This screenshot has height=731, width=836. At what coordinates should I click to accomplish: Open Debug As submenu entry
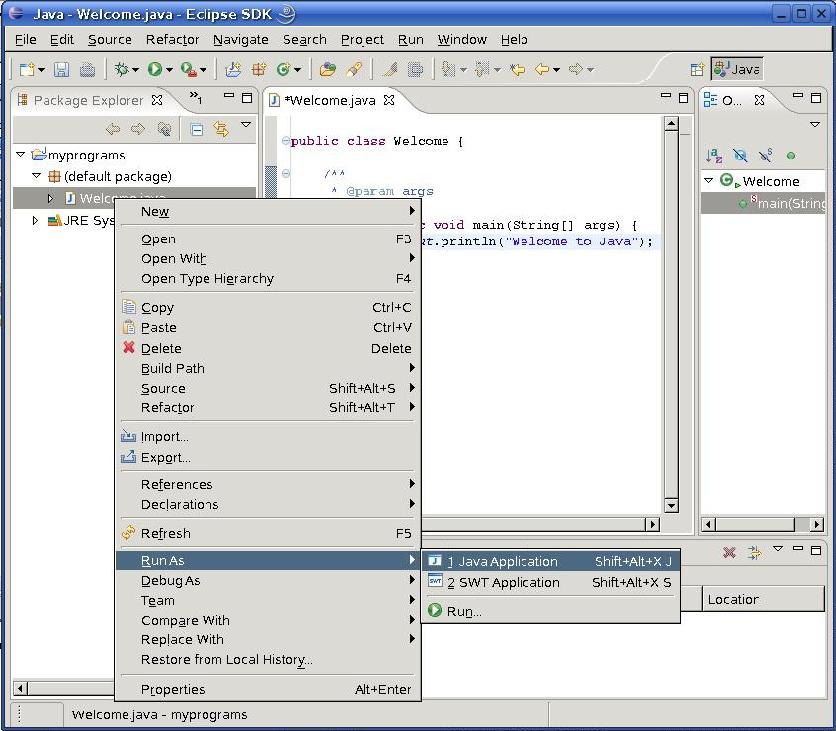268,581
